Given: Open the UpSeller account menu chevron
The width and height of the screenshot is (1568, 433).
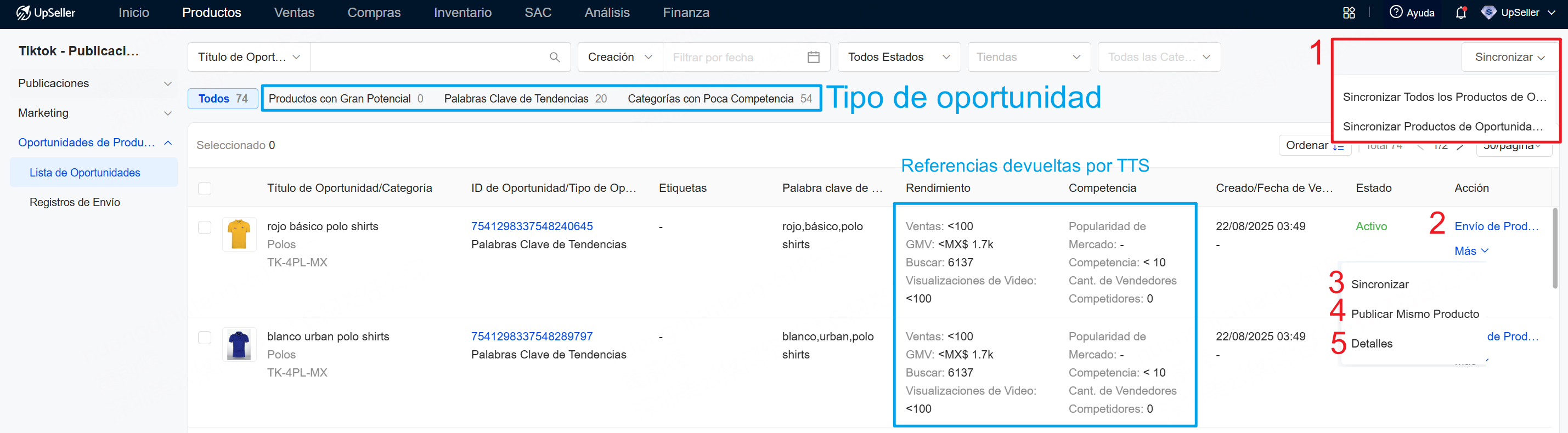Looking at the screenshot, I should tap(1552, 13).
